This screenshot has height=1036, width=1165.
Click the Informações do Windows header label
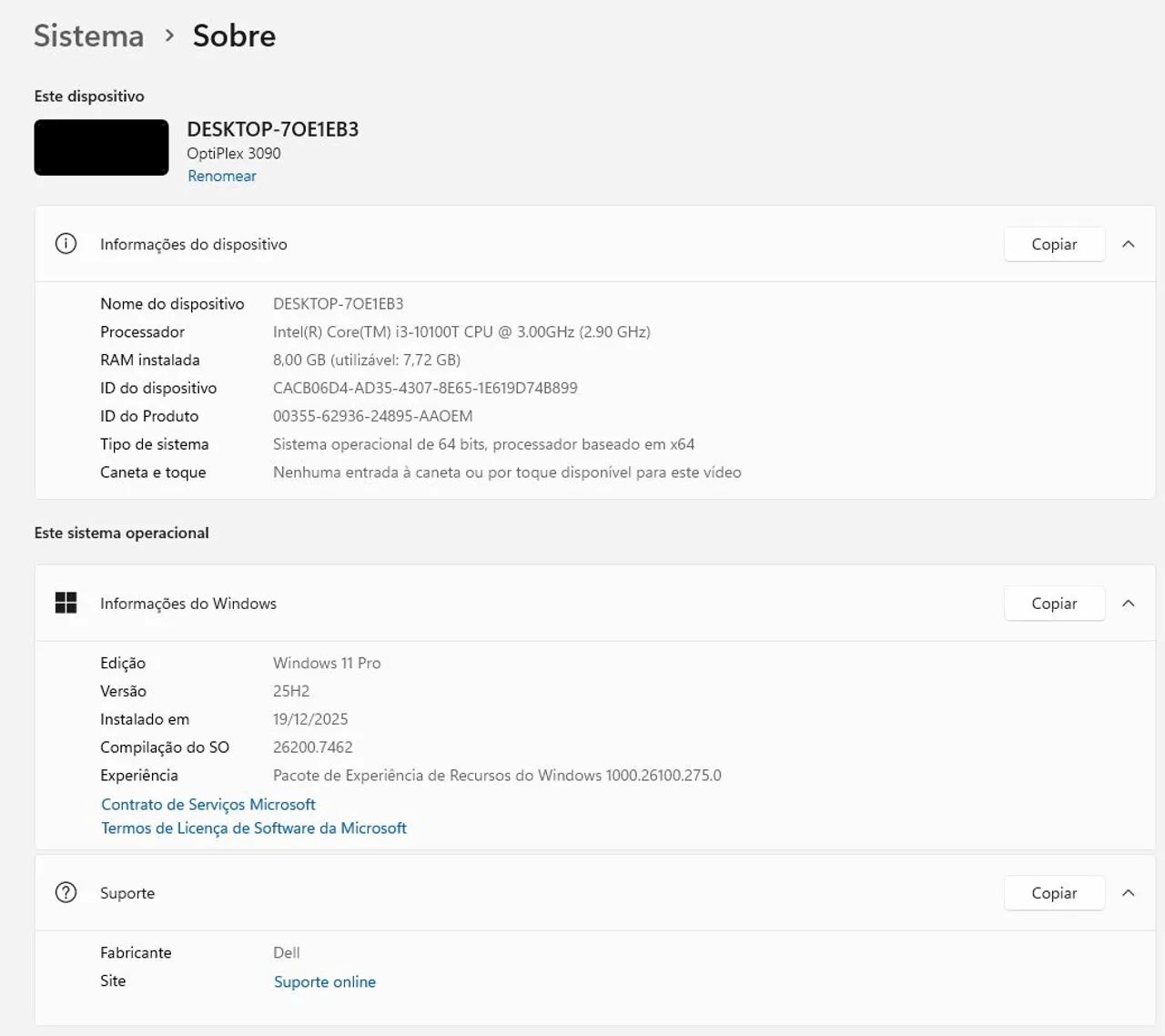(187, 603)
